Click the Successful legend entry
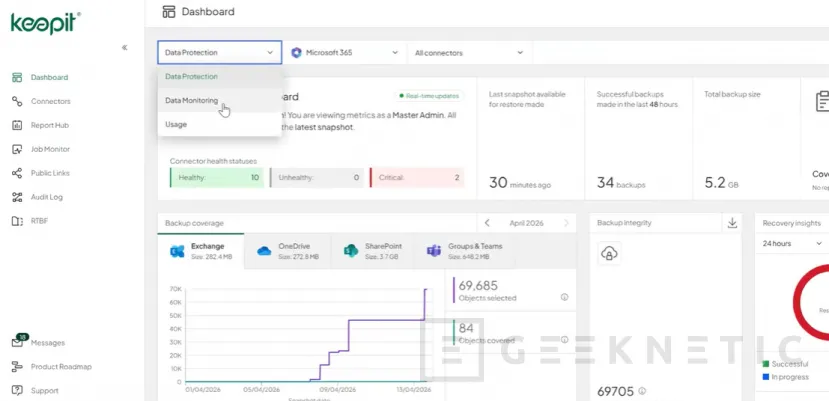Viewport: 829px width, 401px height. pos(785,364)
